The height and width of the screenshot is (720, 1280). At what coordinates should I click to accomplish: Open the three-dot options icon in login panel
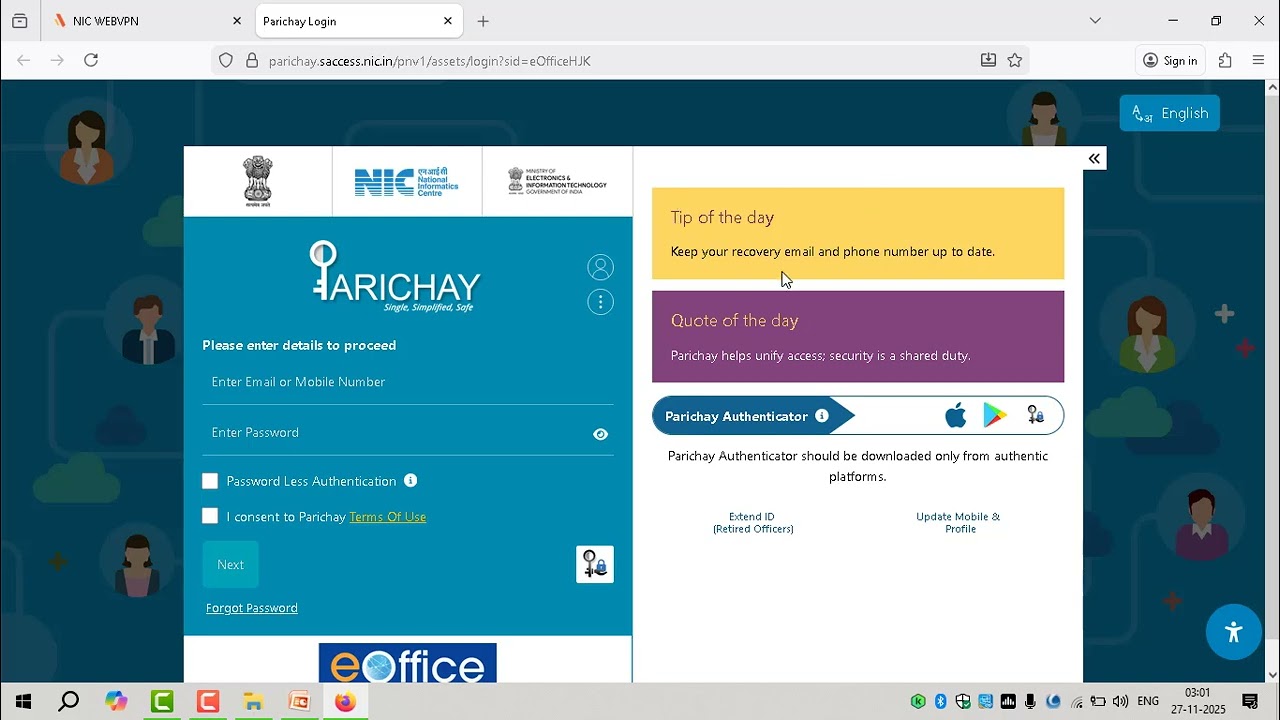click(600, 302)
